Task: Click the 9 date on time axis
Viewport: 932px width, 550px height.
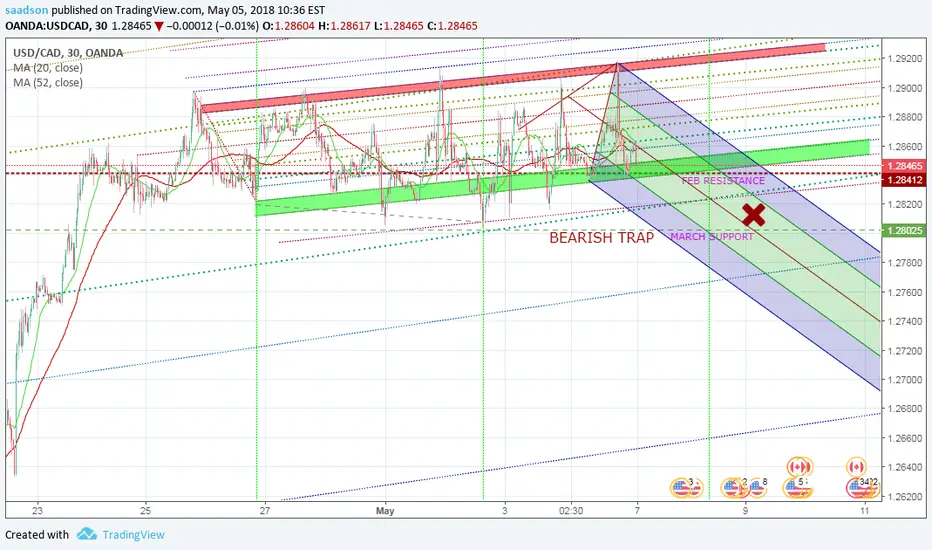Action: 745,510
